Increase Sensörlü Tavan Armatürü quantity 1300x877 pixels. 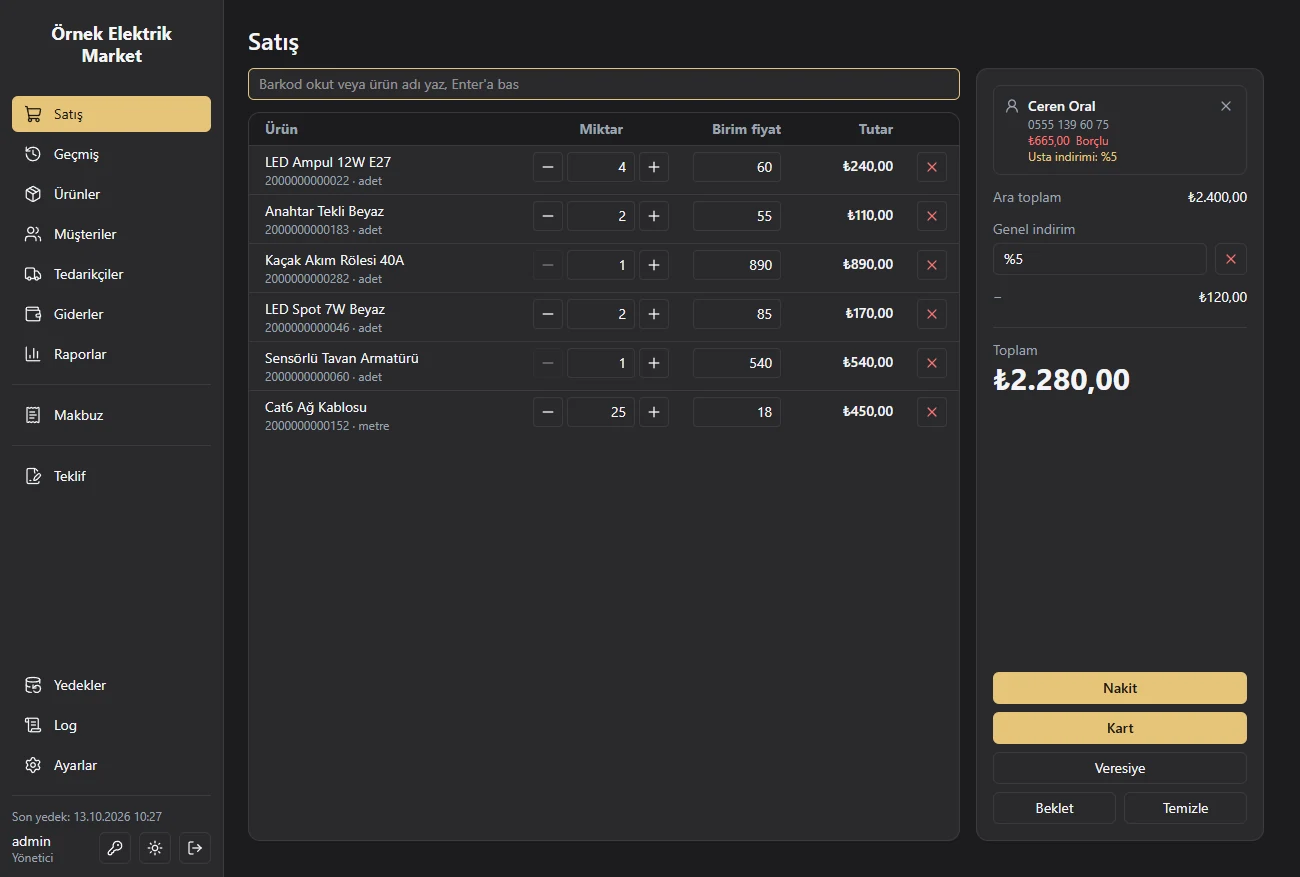pyautogui.click(x=654, y=363)
